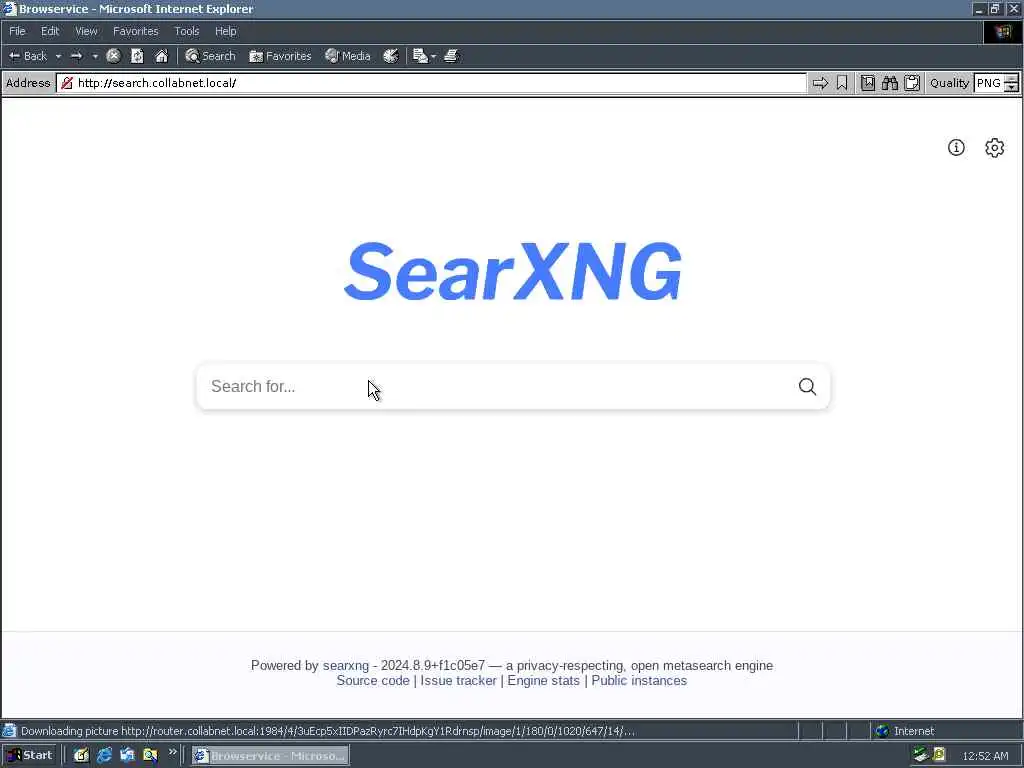Open the Tools menu
The height and width of the screenshot is (768, 1024).
187,31
